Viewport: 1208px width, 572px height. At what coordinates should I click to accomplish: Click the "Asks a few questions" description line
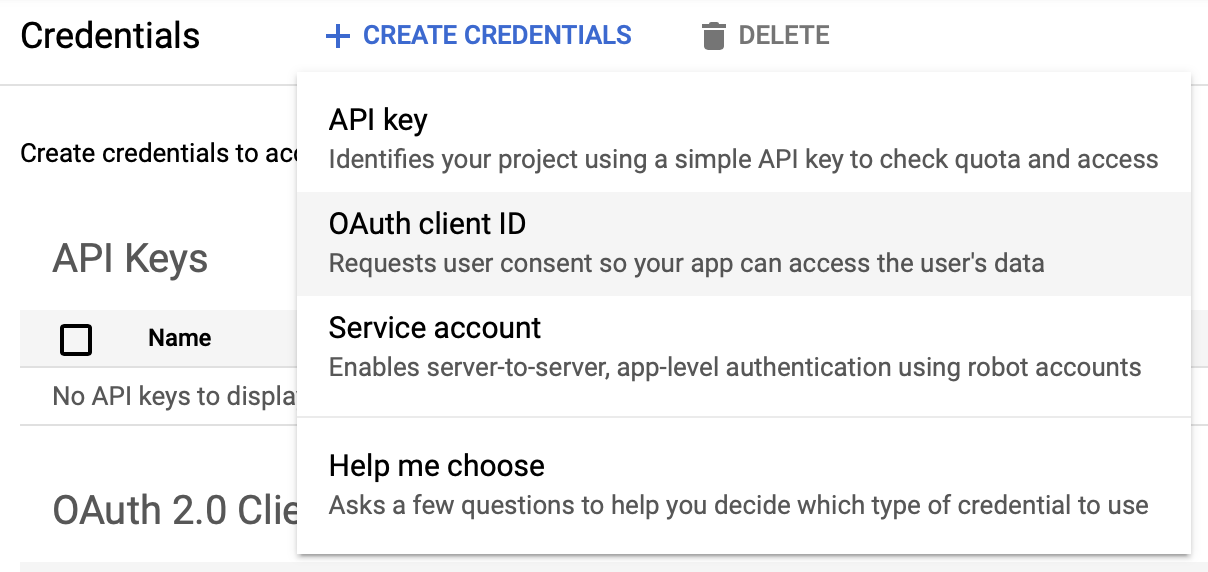click(738, 505)
